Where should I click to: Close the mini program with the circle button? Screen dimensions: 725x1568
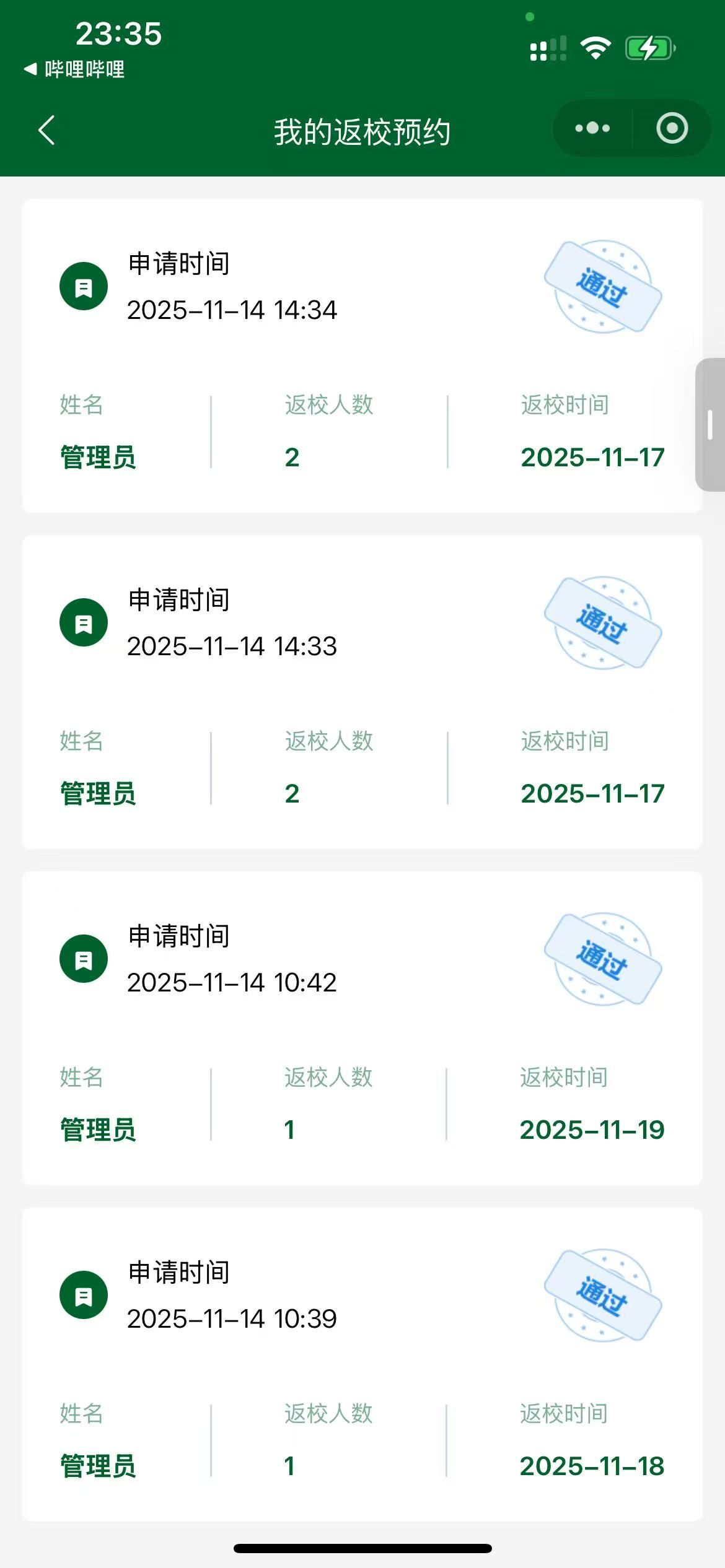coord(672,128)
